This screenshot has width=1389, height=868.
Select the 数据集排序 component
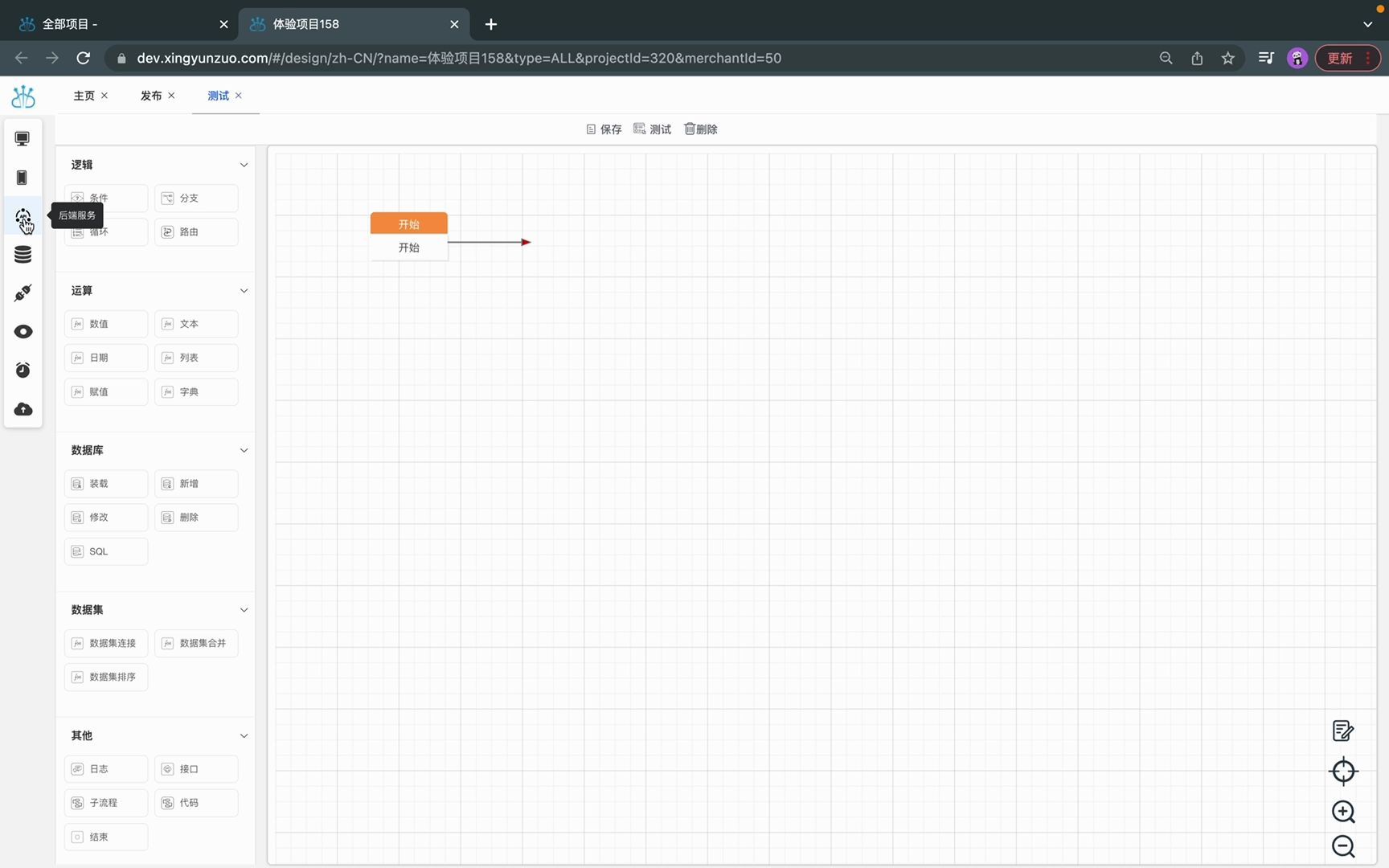coord(106,677)
